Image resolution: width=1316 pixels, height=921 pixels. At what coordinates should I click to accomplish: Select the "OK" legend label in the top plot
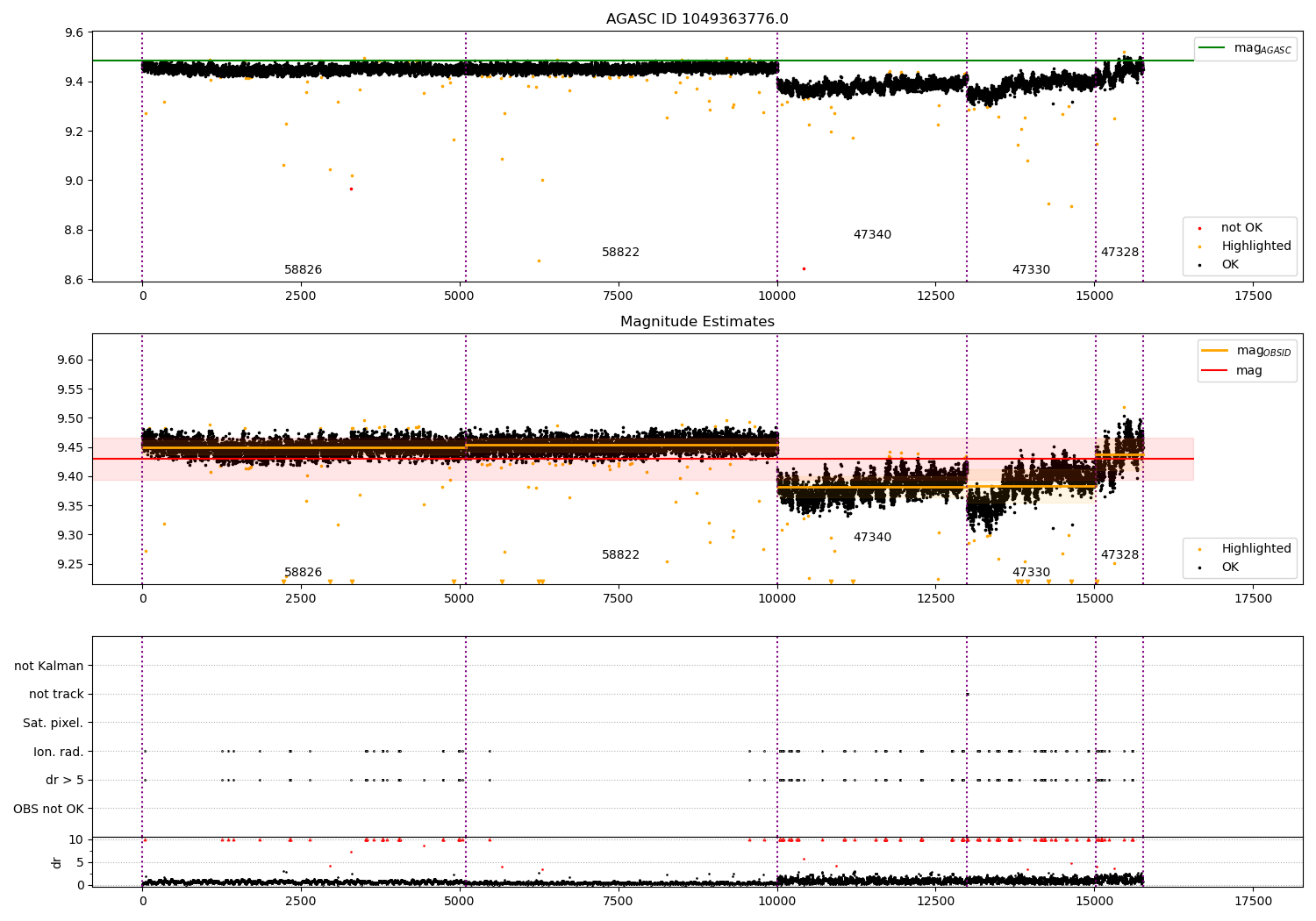pos(1230,265)
